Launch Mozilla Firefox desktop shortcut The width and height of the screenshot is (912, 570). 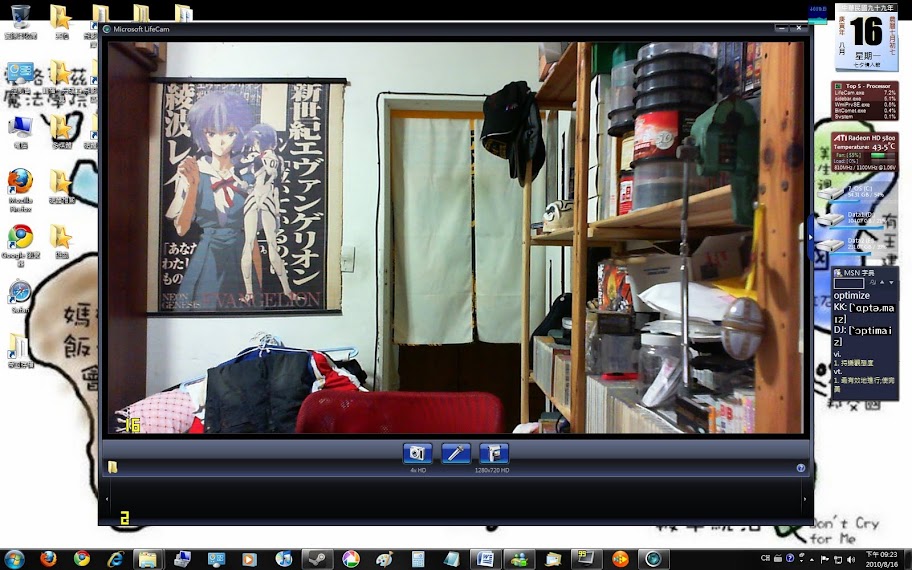pos(20,190)
